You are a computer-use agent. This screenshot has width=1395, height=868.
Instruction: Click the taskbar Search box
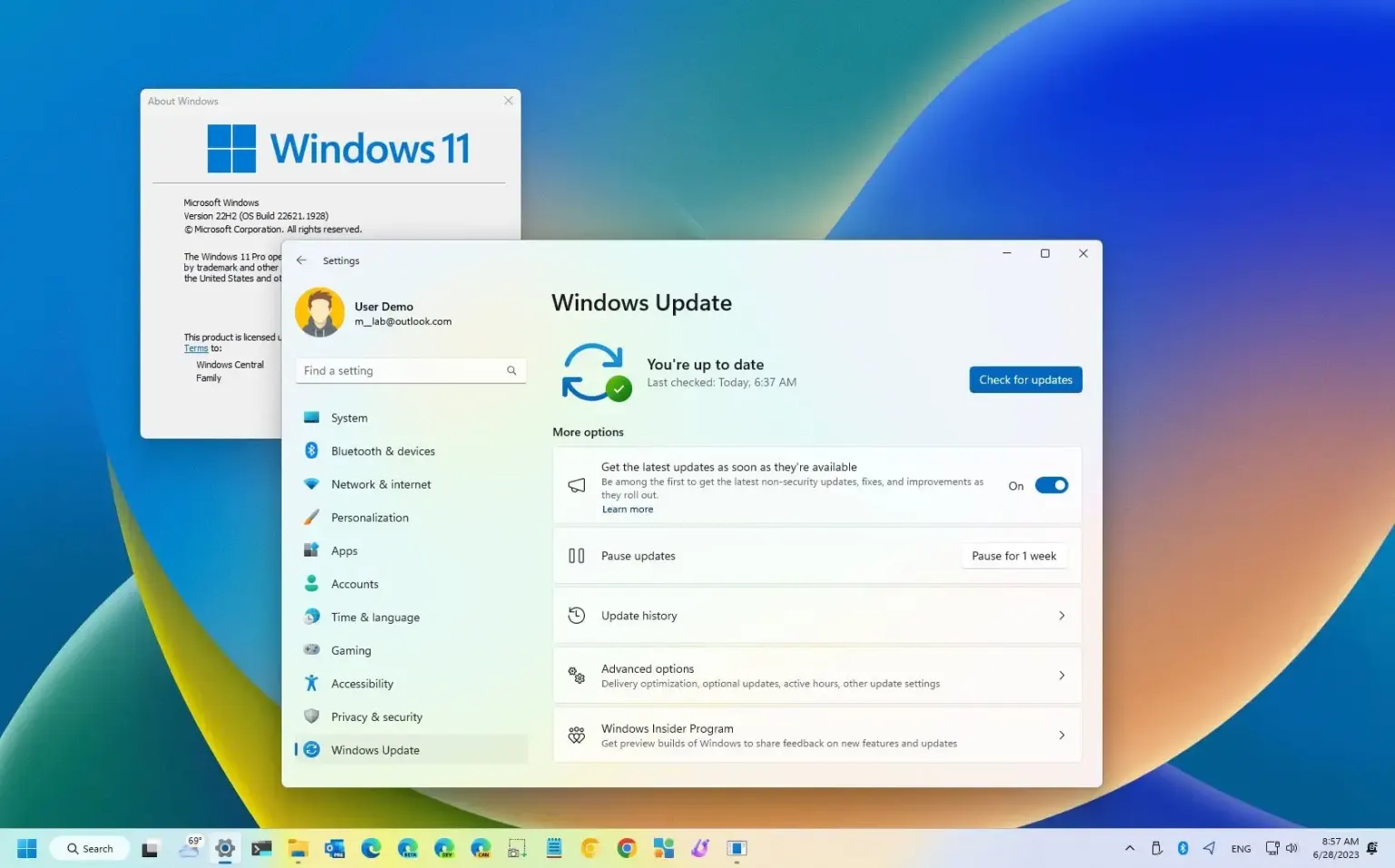(x=89, y=849)
